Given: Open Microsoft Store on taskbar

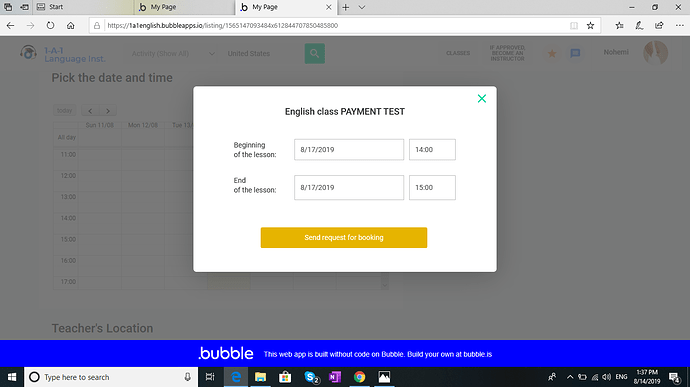Looking at the screenshot, I should click(x=285, y=377).
